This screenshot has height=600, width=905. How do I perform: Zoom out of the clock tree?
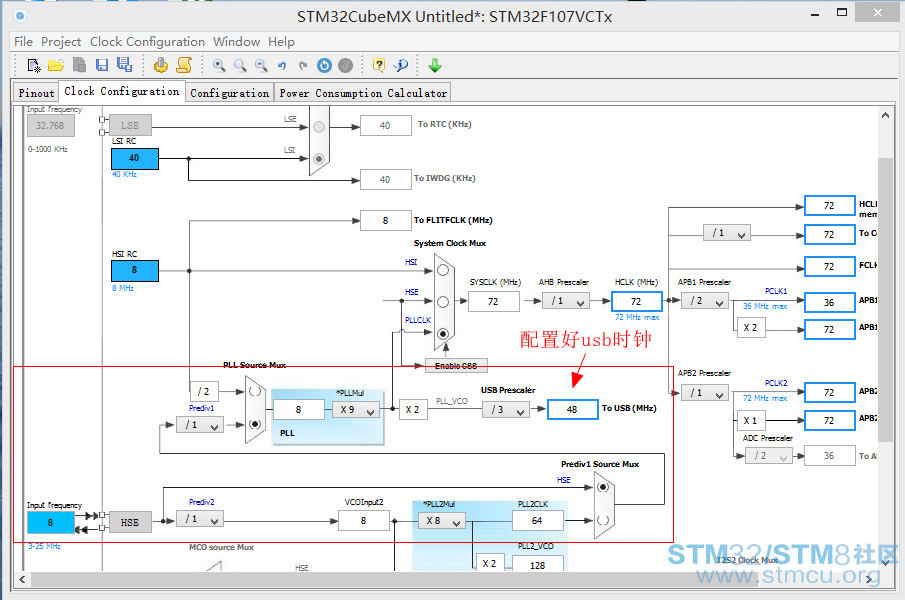tap(261, 66)
